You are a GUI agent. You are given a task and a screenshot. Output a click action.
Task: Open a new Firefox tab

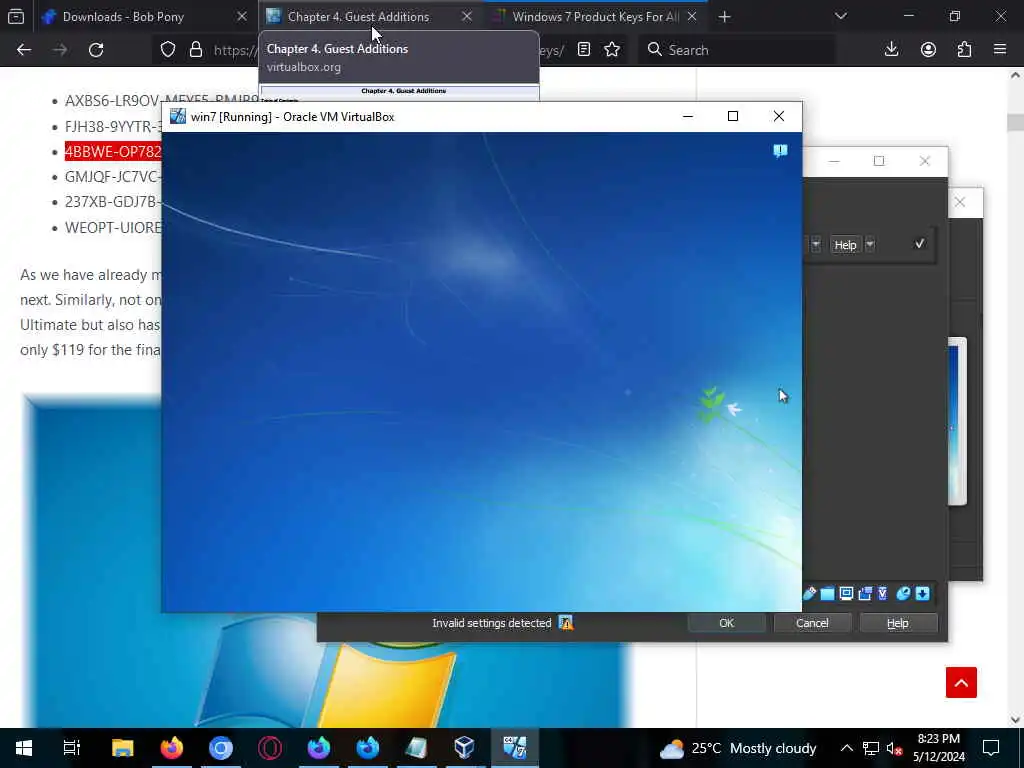tap(724, 17)
